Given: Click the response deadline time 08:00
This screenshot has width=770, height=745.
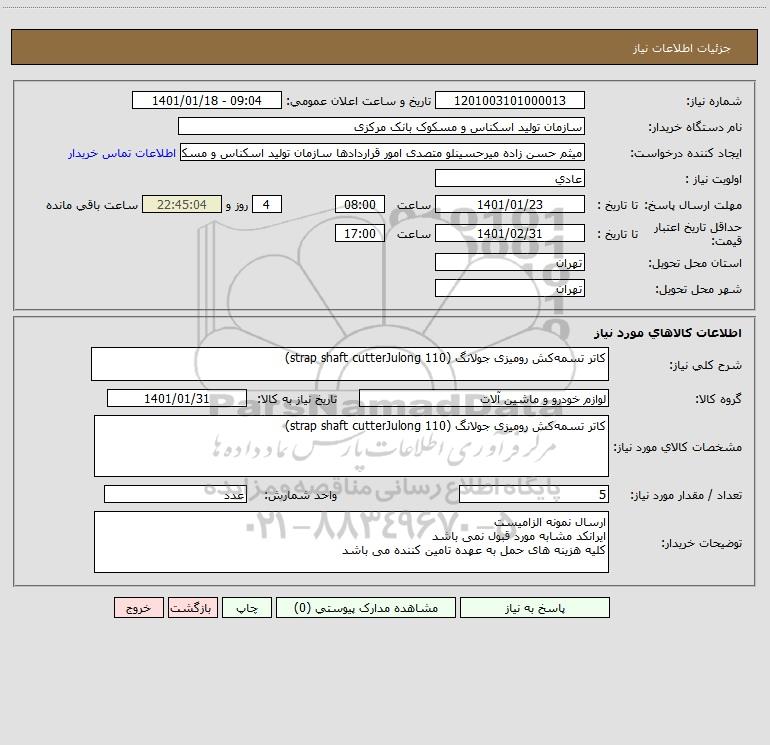Looking at the screenshot, I should [x=359, y=204].
